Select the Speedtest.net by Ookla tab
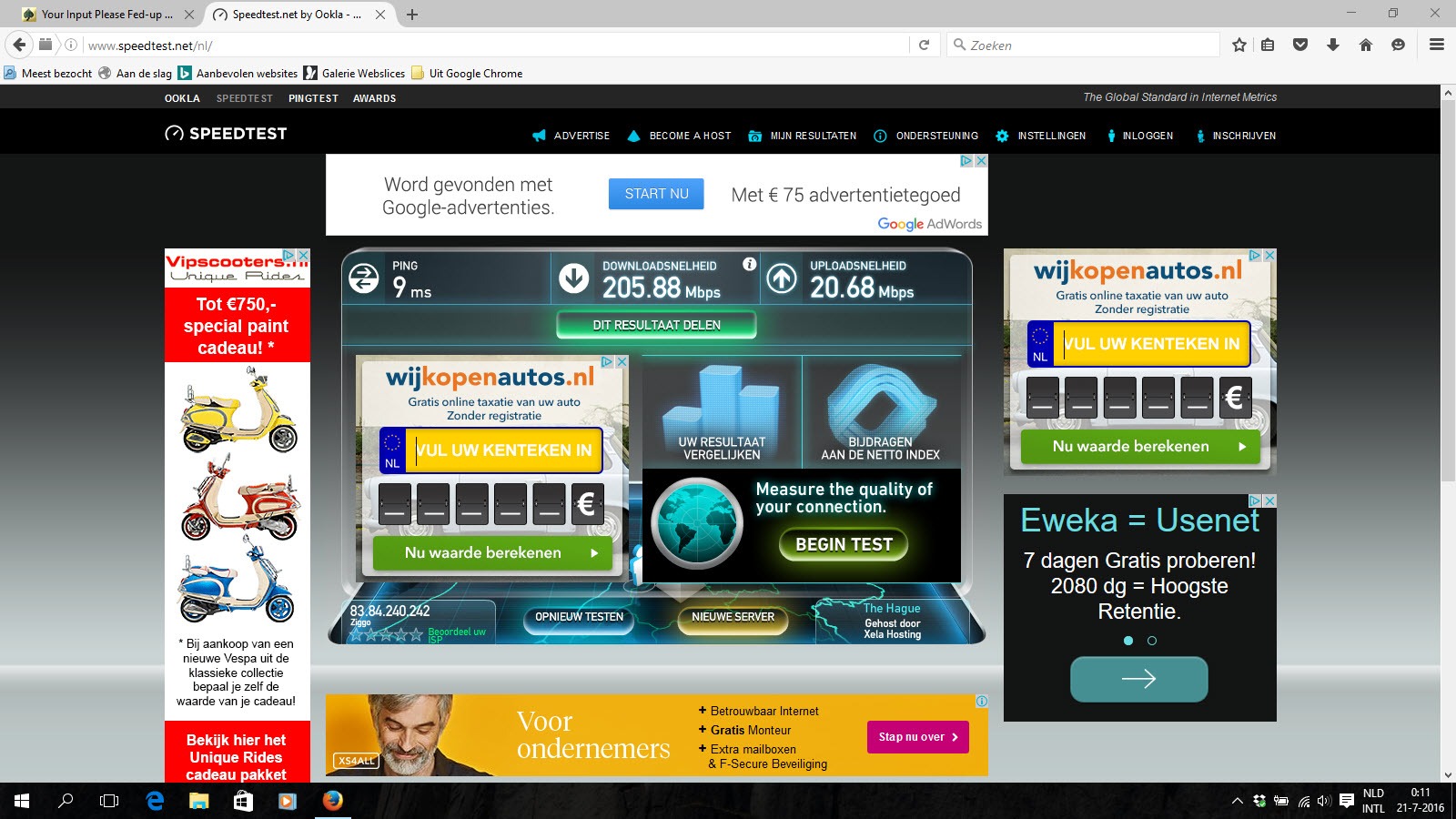Viewport: 1456px width, 819px height. 298,15
